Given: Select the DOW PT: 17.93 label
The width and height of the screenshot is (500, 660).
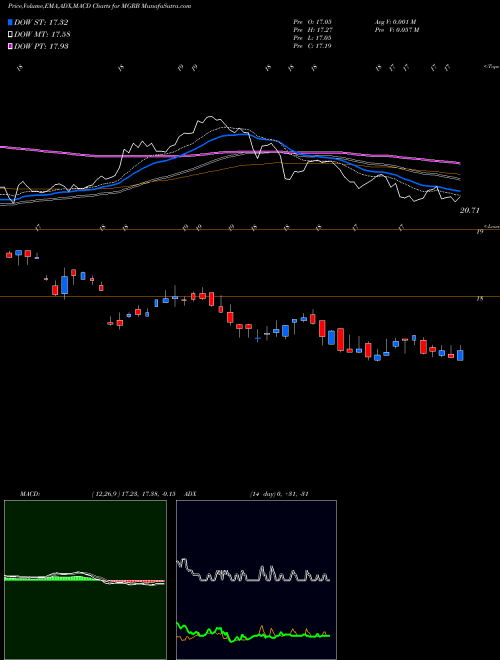Looking at the screenshot, I should point(41,46).
